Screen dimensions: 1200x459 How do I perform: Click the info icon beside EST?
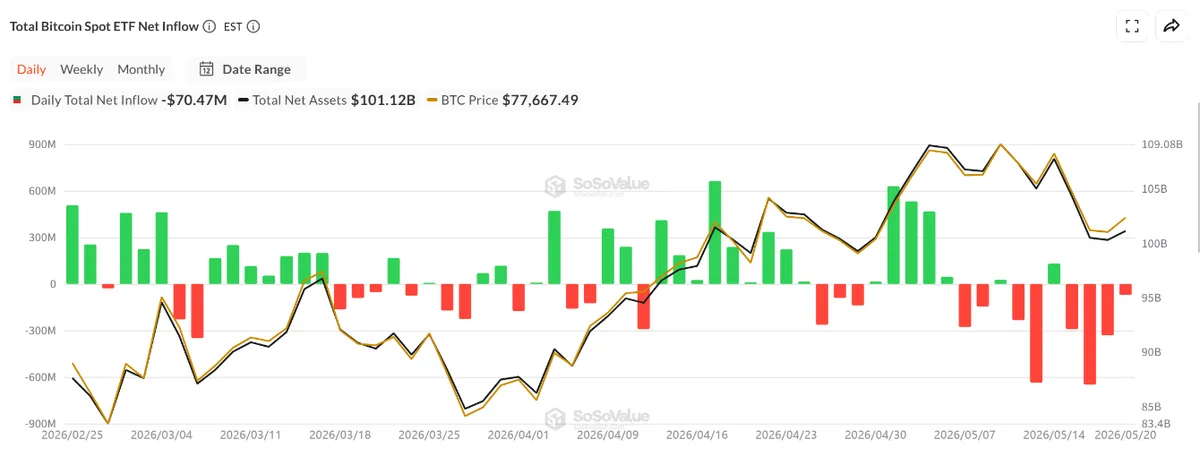[x=254, y=27]
